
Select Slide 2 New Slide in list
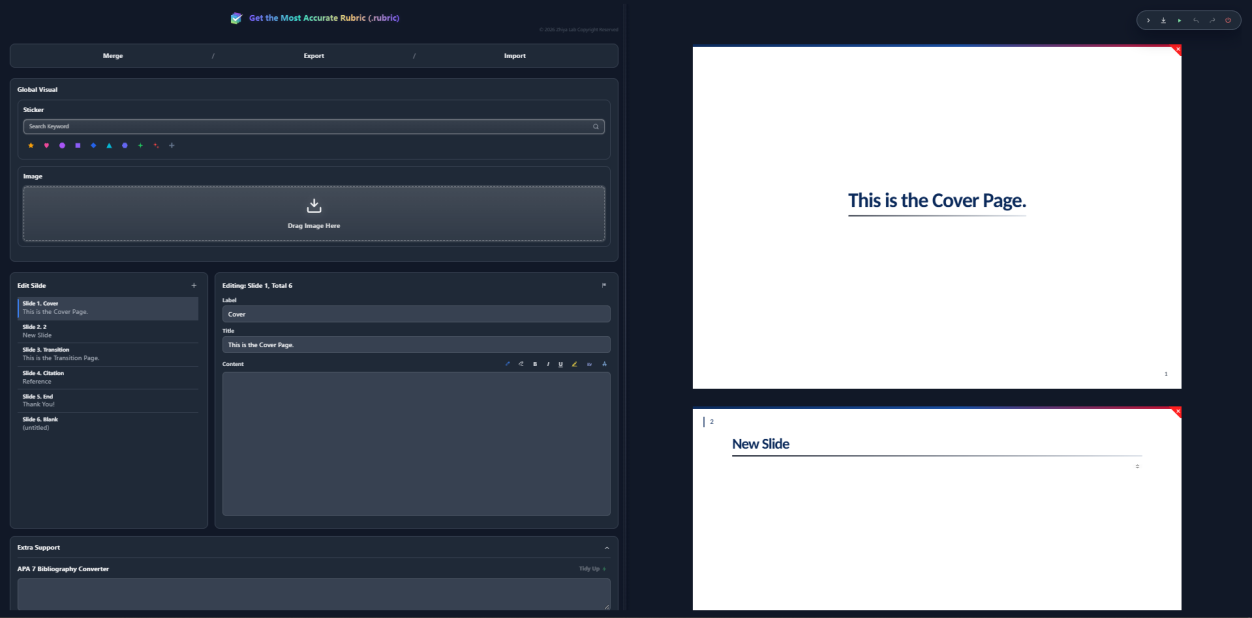(108, 331)
